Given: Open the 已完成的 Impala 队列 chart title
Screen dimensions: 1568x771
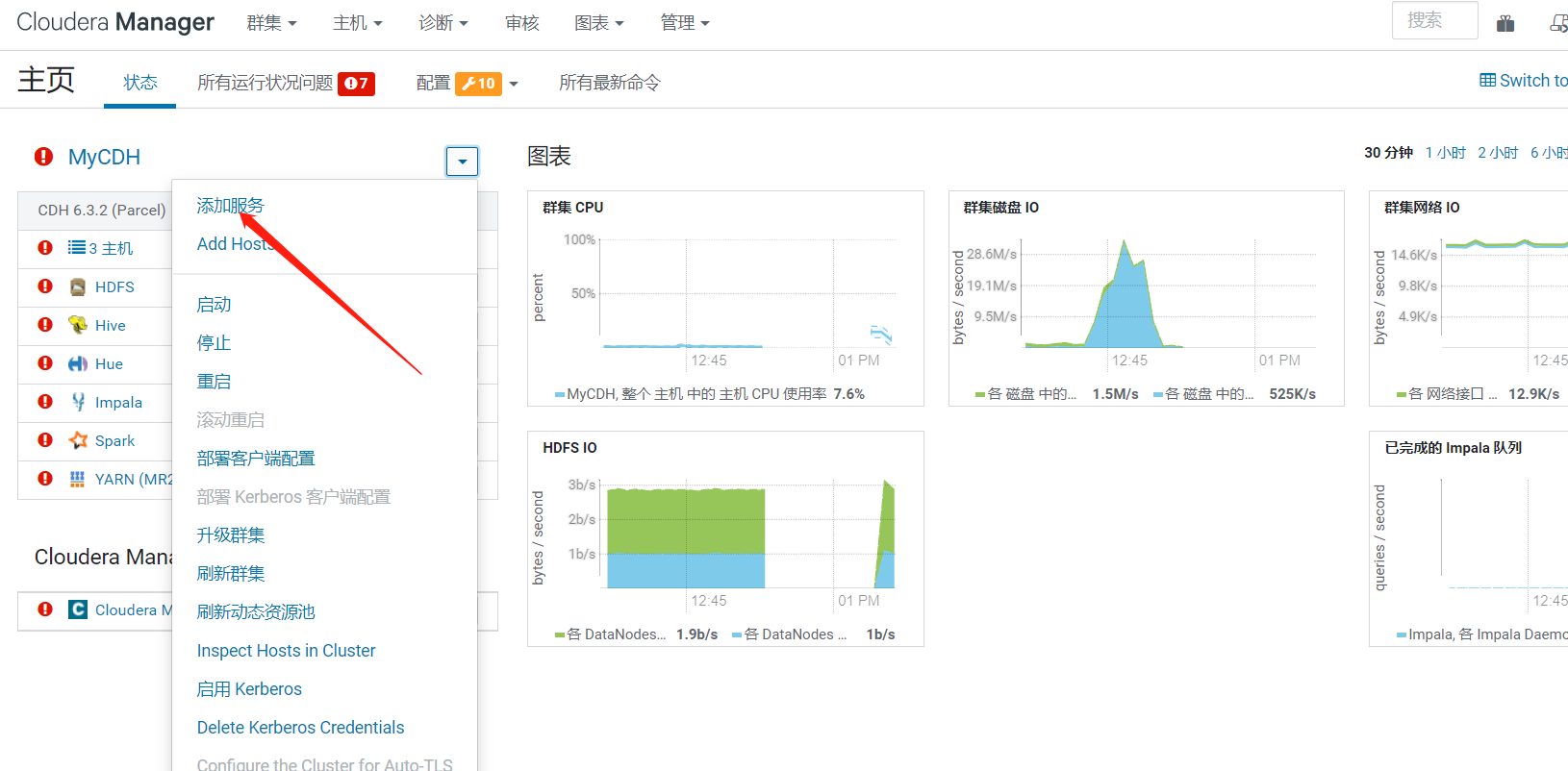Looking at the screenshot, I should click(1453, 448).
